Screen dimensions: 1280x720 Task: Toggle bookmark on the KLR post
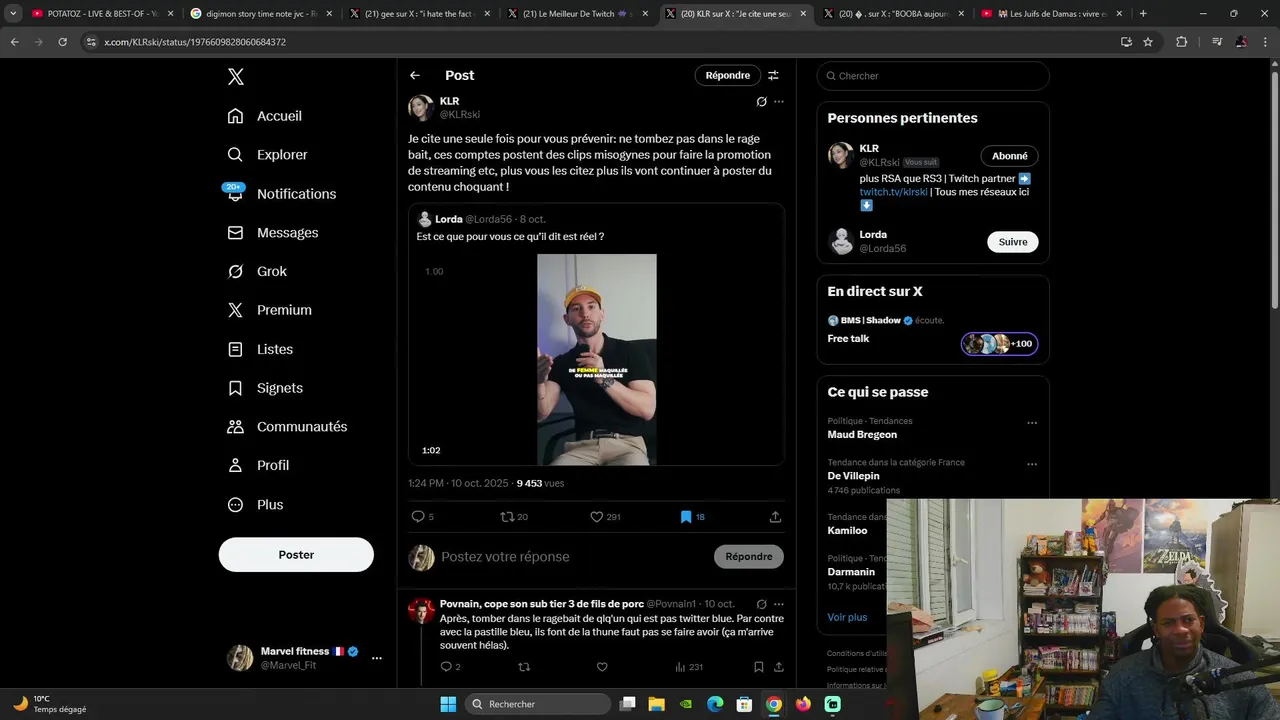pyautogui.click(x=686, y=517)
